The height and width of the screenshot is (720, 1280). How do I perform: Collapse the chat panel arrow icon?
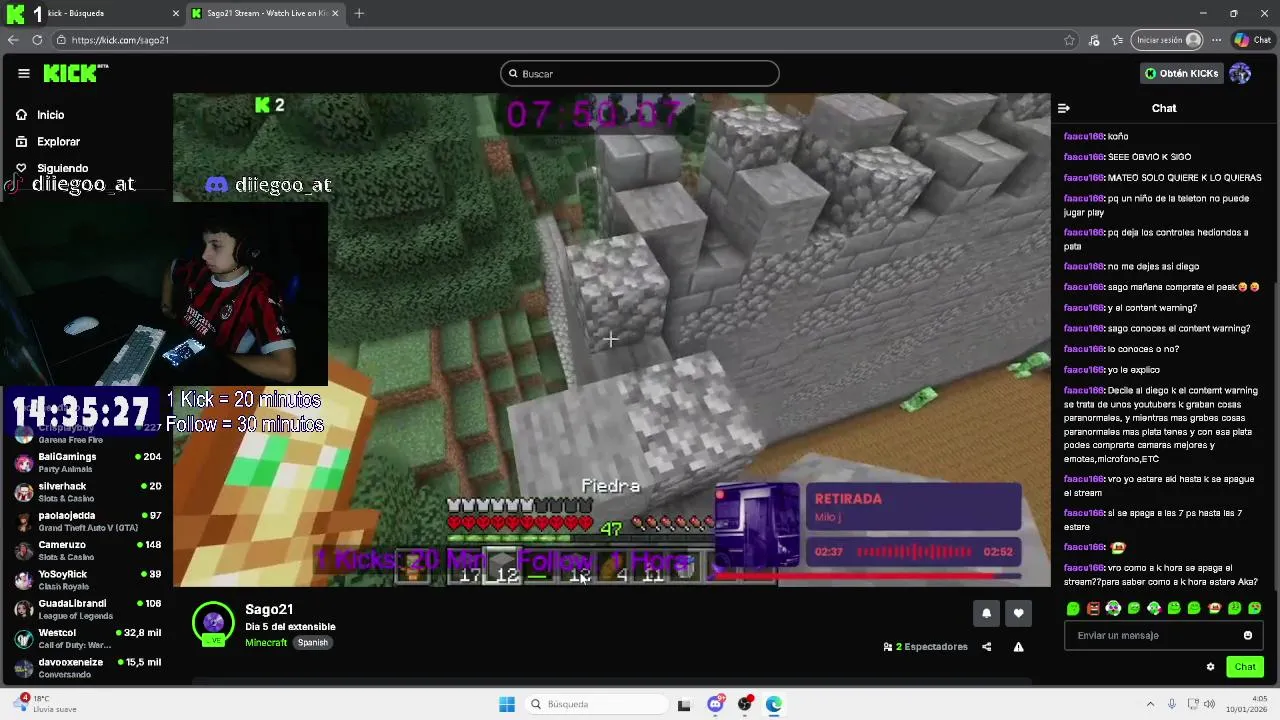point(1064,108)
